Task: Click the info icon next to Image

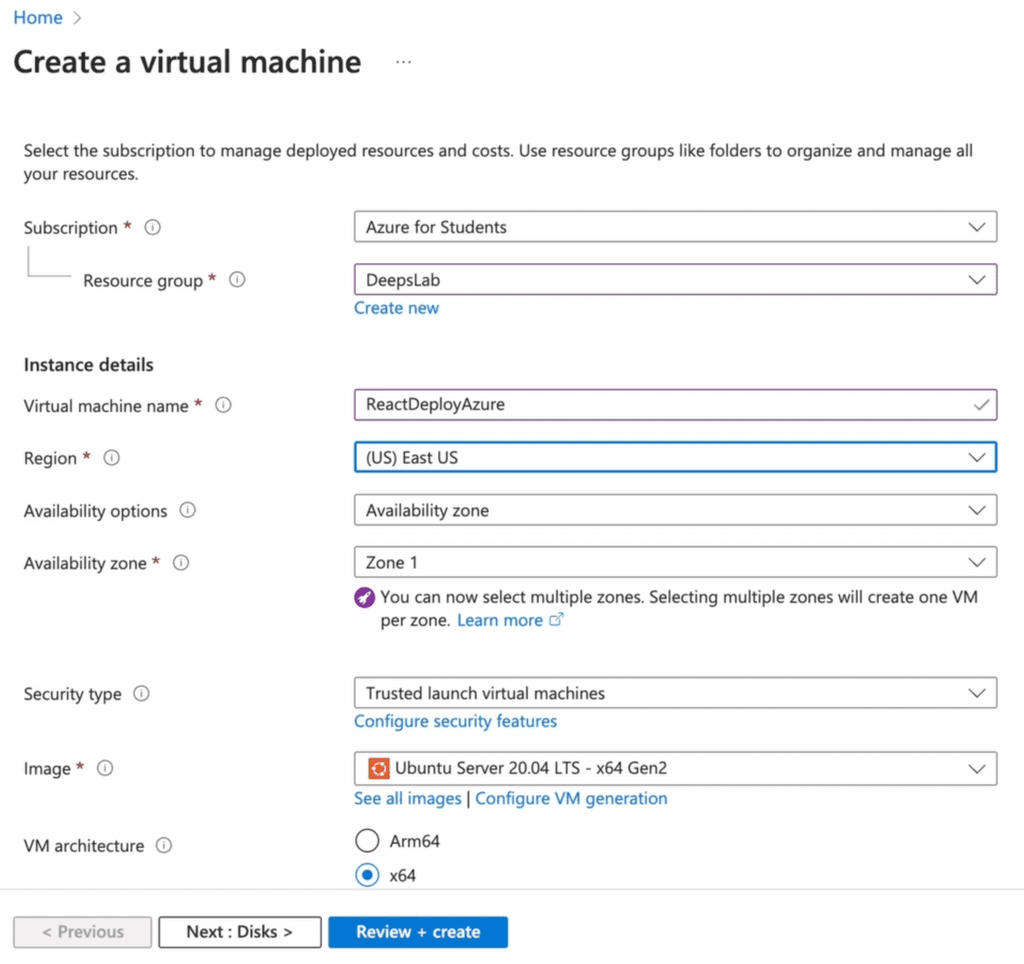Action: click(105, 768)
